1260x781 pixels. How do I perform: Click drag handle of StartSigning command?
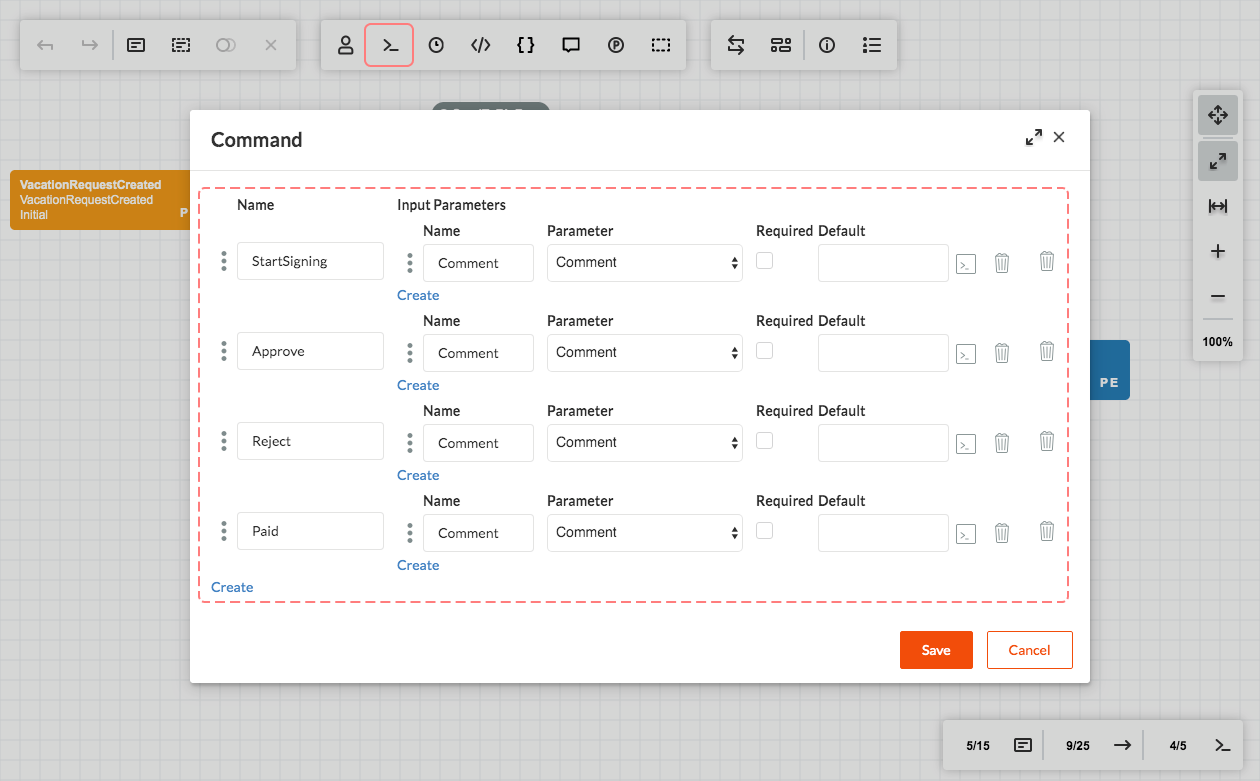(224, 261)
